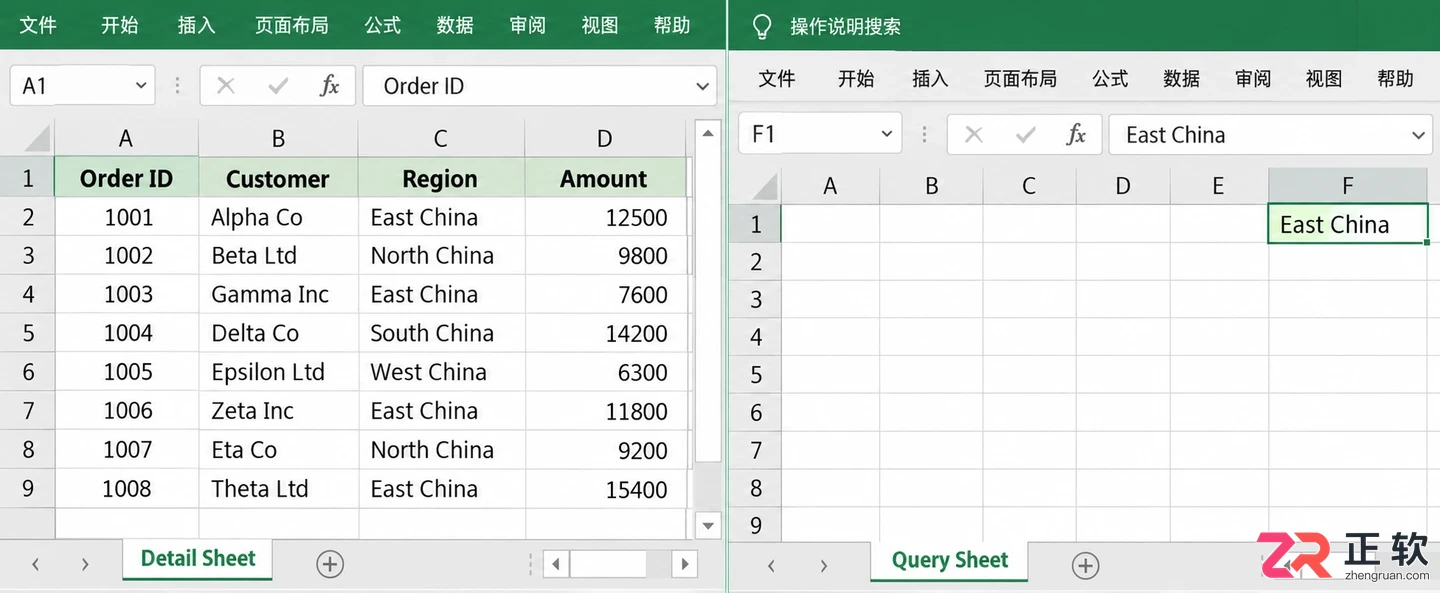Go to next sheet in right window
The height and width of the screenshot is (593, 1440).
pyautogui.click(x=823, y=566)
